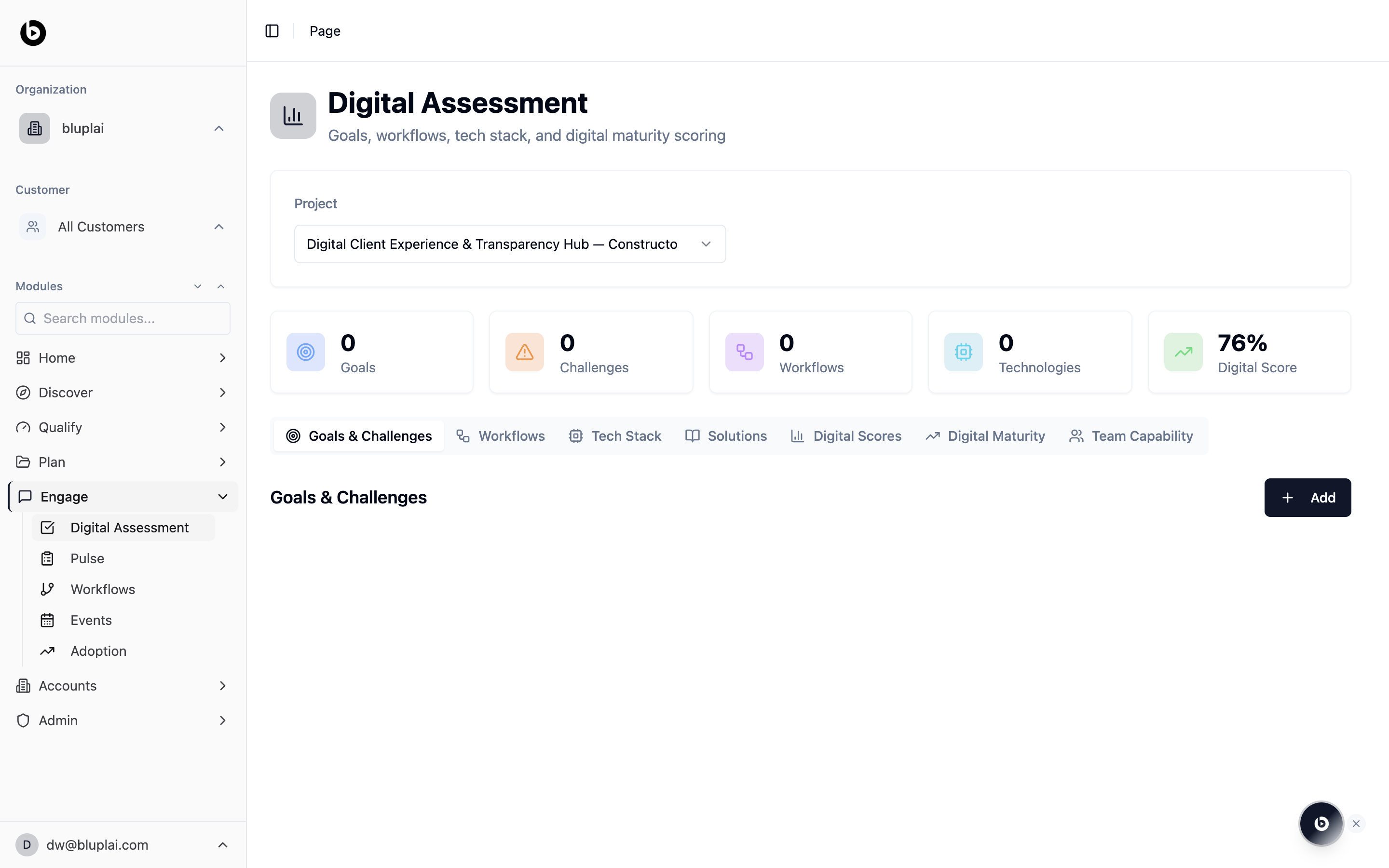Click the Digital Assessment header chart icon

click(293, 116)
